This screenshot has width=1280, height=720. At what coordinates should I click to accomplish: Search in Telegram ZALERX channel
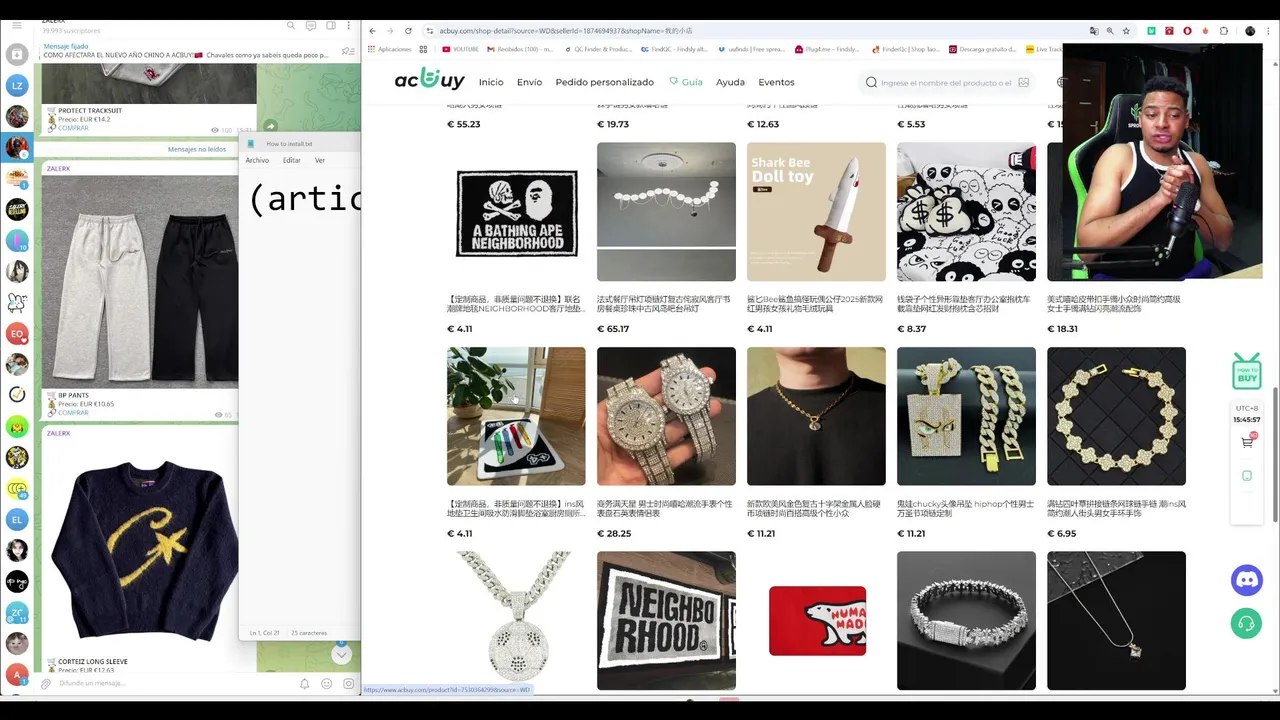point(291,25)
